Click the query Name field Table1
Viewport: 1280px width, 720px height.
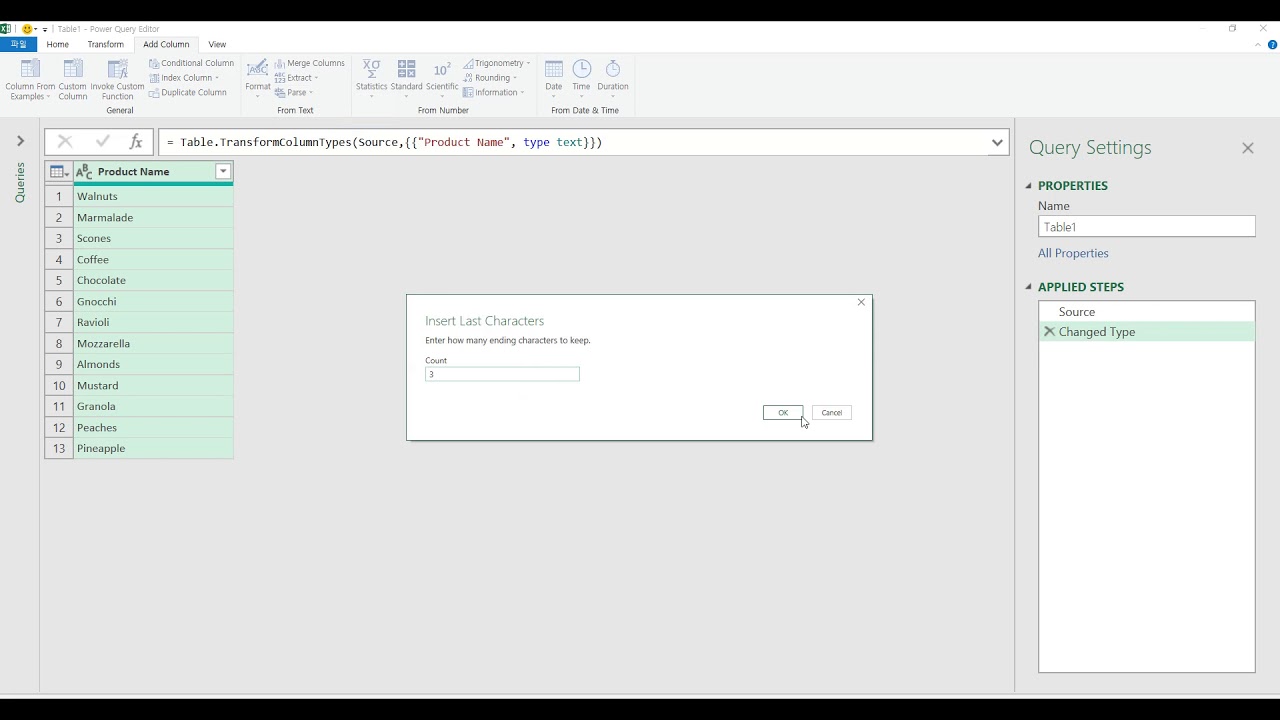click(x=1146, y=227)
